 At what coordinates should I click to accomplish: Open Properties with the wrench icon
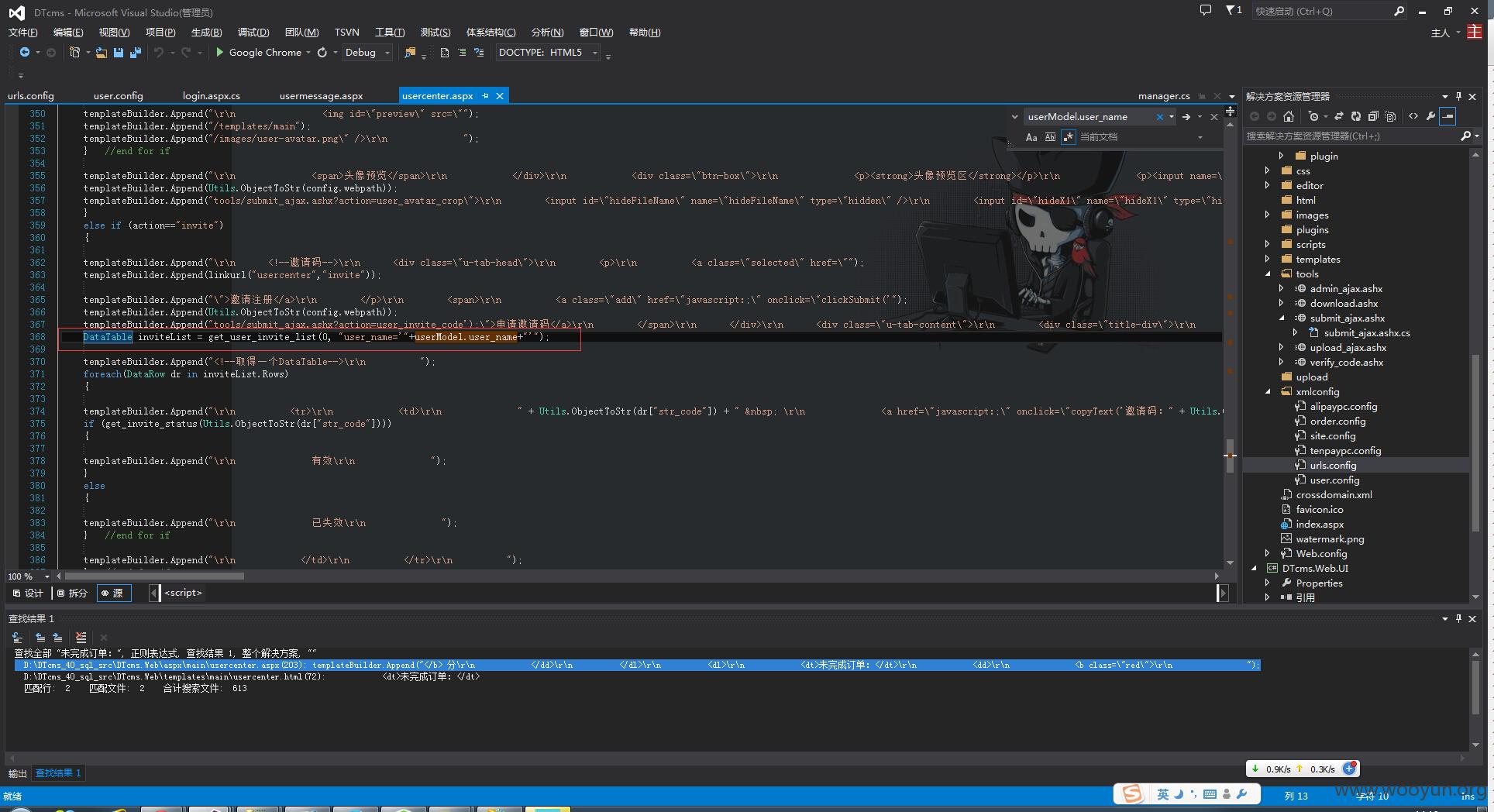pyautogui.click(x=1430, y=116)
